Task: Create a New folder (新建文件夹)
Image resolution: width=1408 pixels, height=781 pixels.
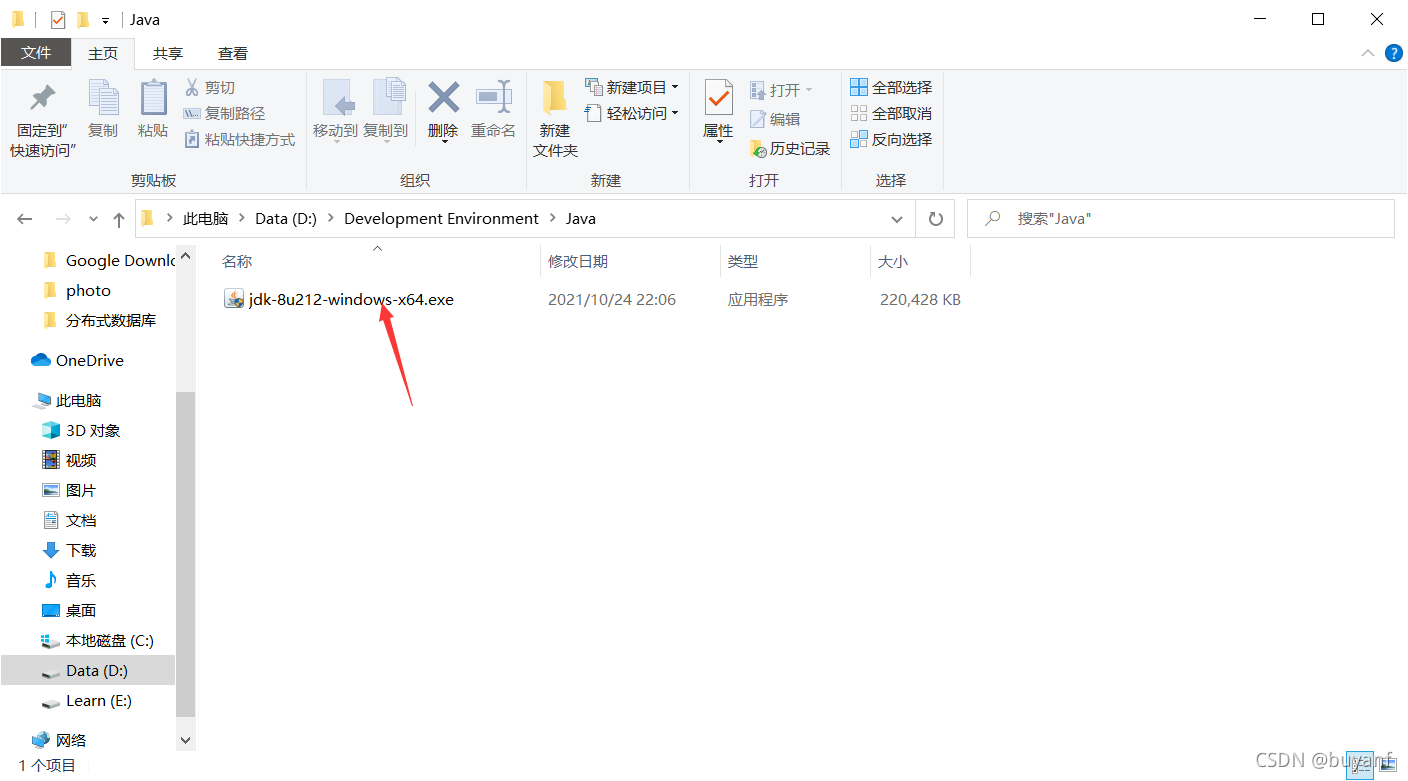Action: pyautogui.click(x=555, y=118)
